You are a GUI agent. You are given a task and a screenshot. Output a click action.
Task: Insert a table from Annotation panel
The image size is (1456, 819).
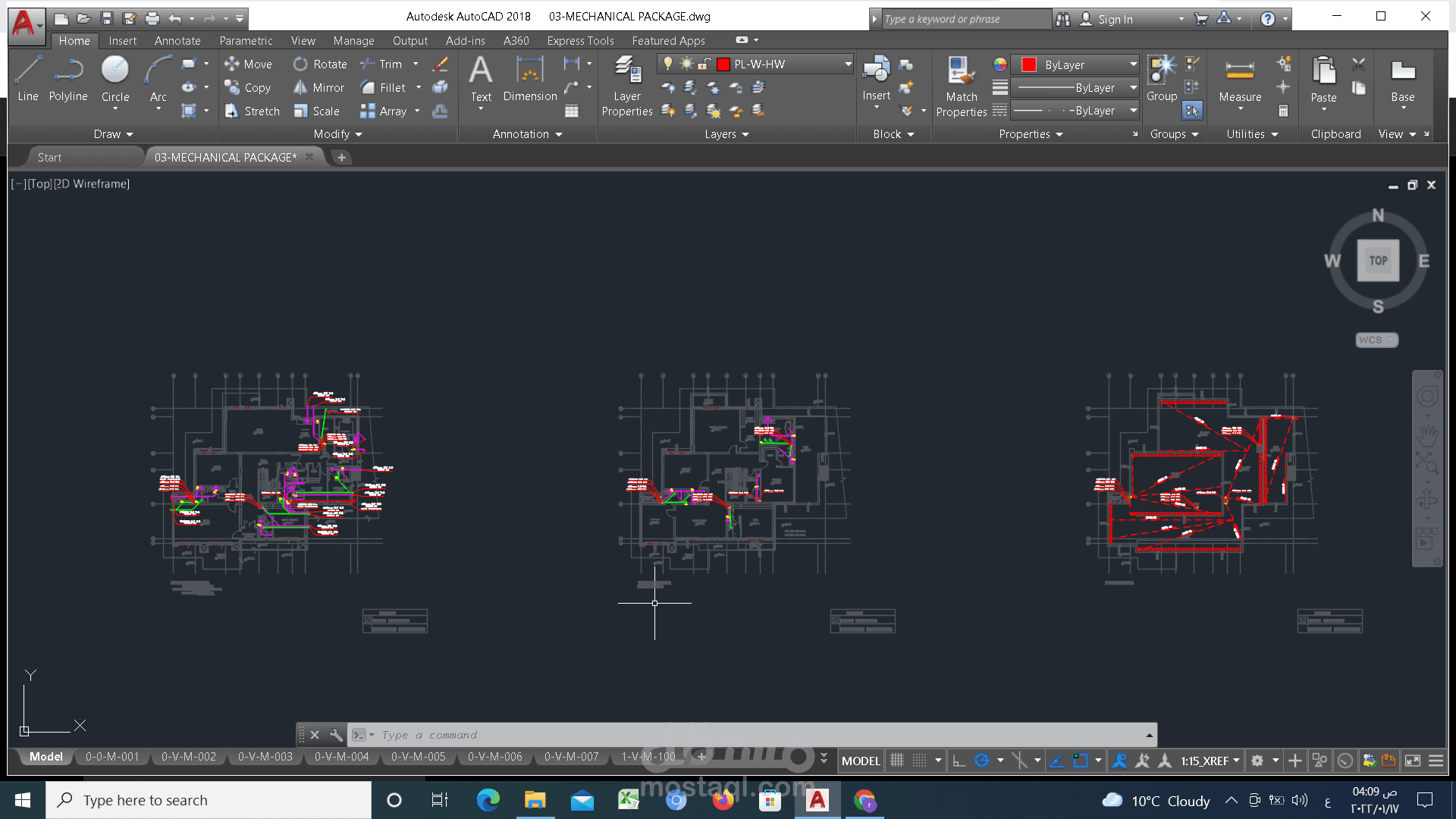[572, 111]
